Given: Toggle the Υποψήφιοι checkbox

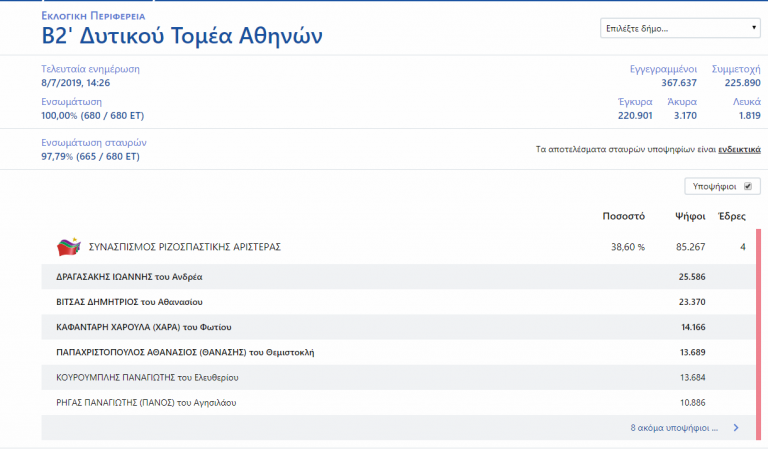Looking at the screenshot, I should coord(748,186).
